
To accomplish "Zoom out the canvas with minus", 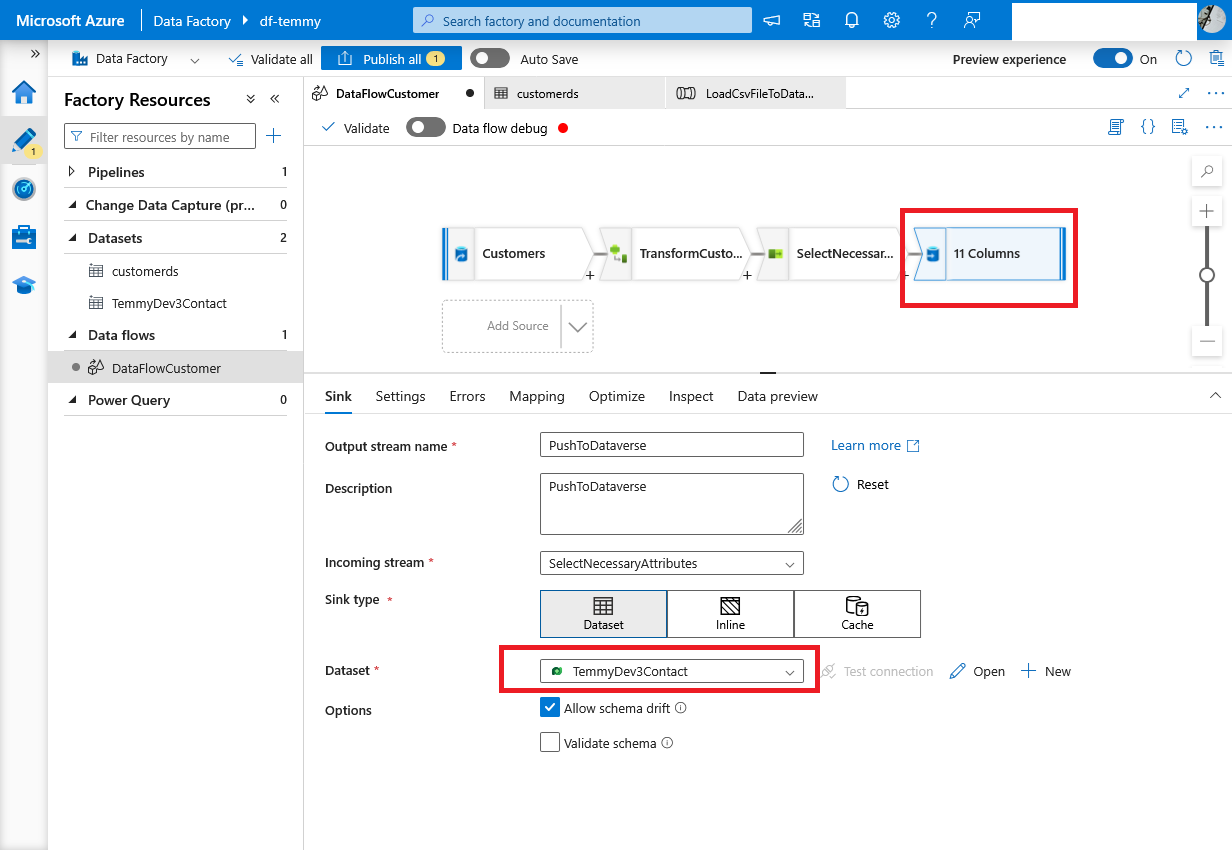I will [x=1207, y=341].
